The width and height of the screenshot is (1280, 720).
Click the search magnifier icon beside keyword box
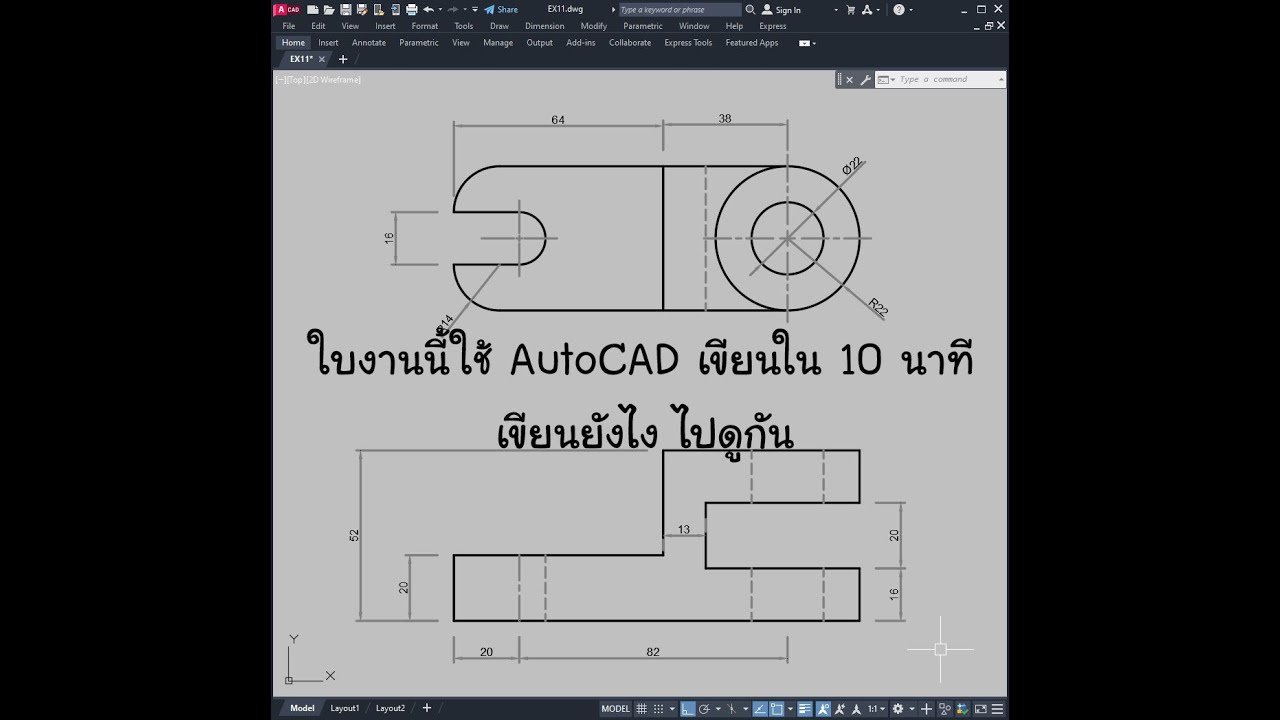[x=750, y=9]
